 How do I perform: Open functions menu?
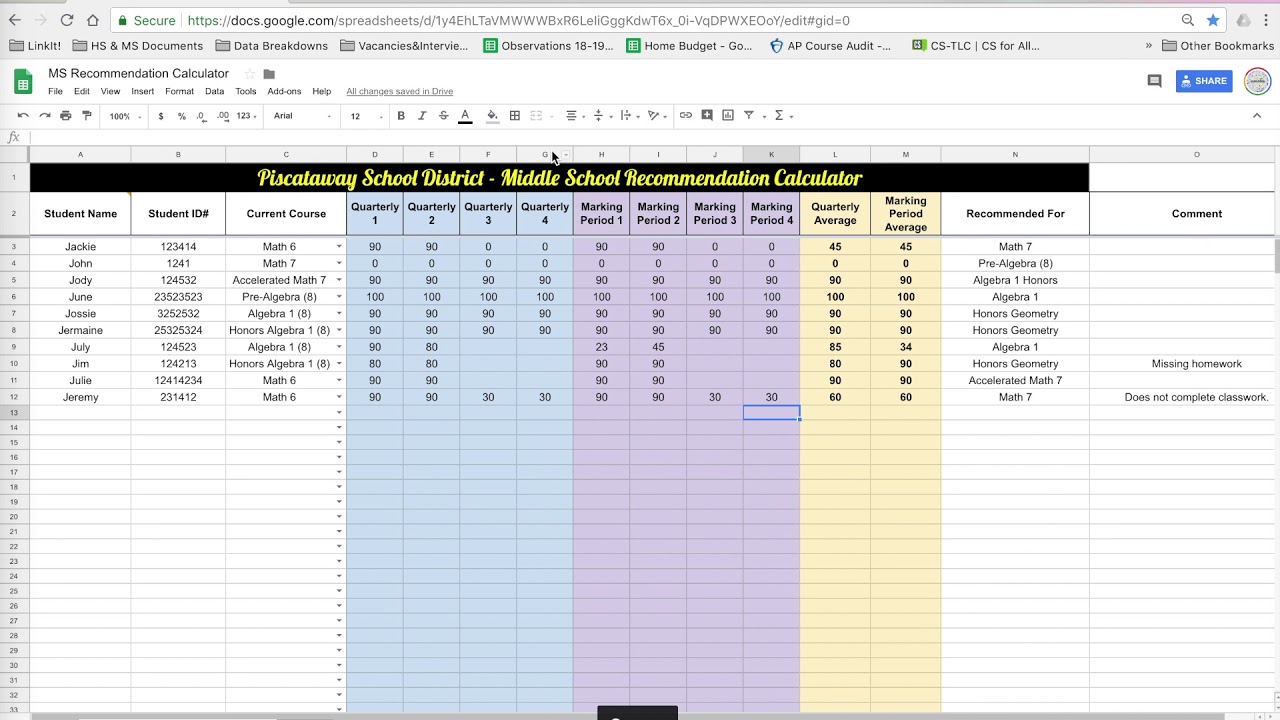pos(783,116)
